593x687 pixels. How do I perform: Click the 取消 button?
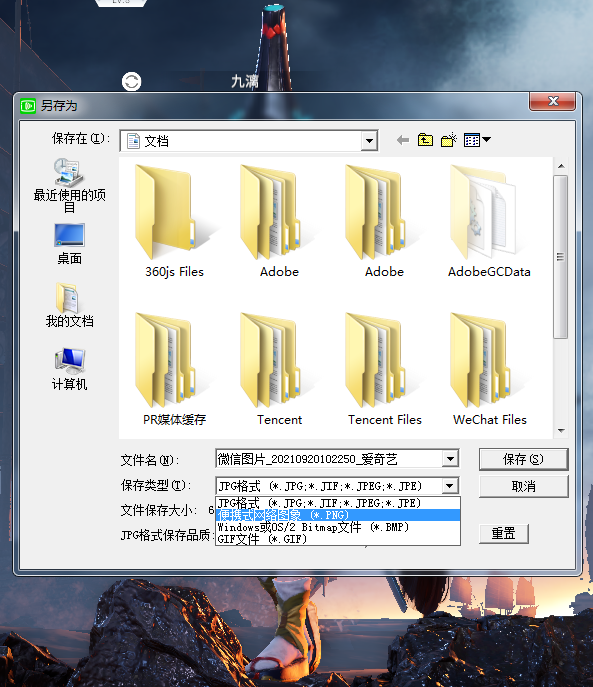523,486
